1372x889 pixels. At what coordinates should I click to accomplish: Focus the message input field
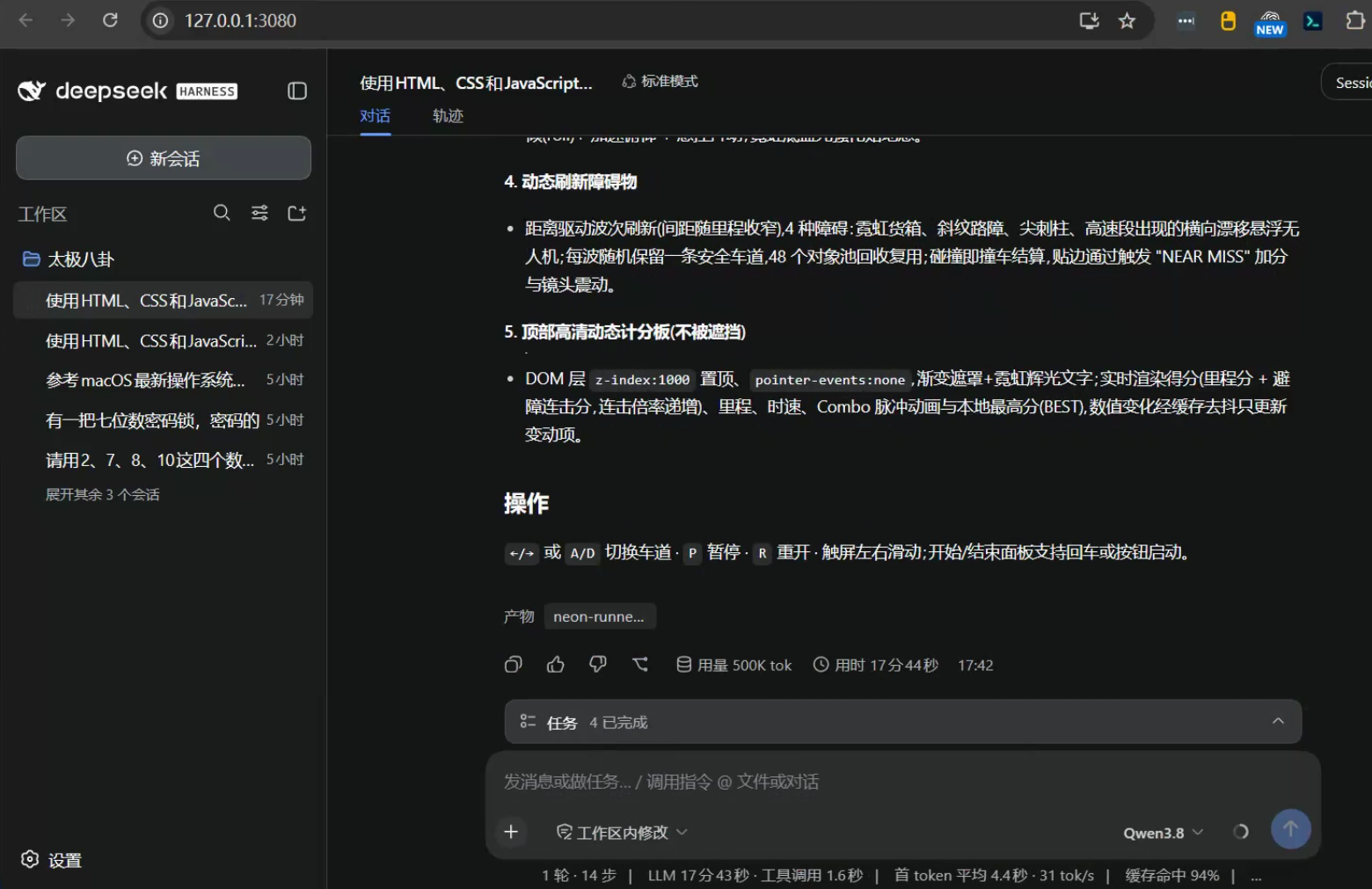click(x=902, y=782)
